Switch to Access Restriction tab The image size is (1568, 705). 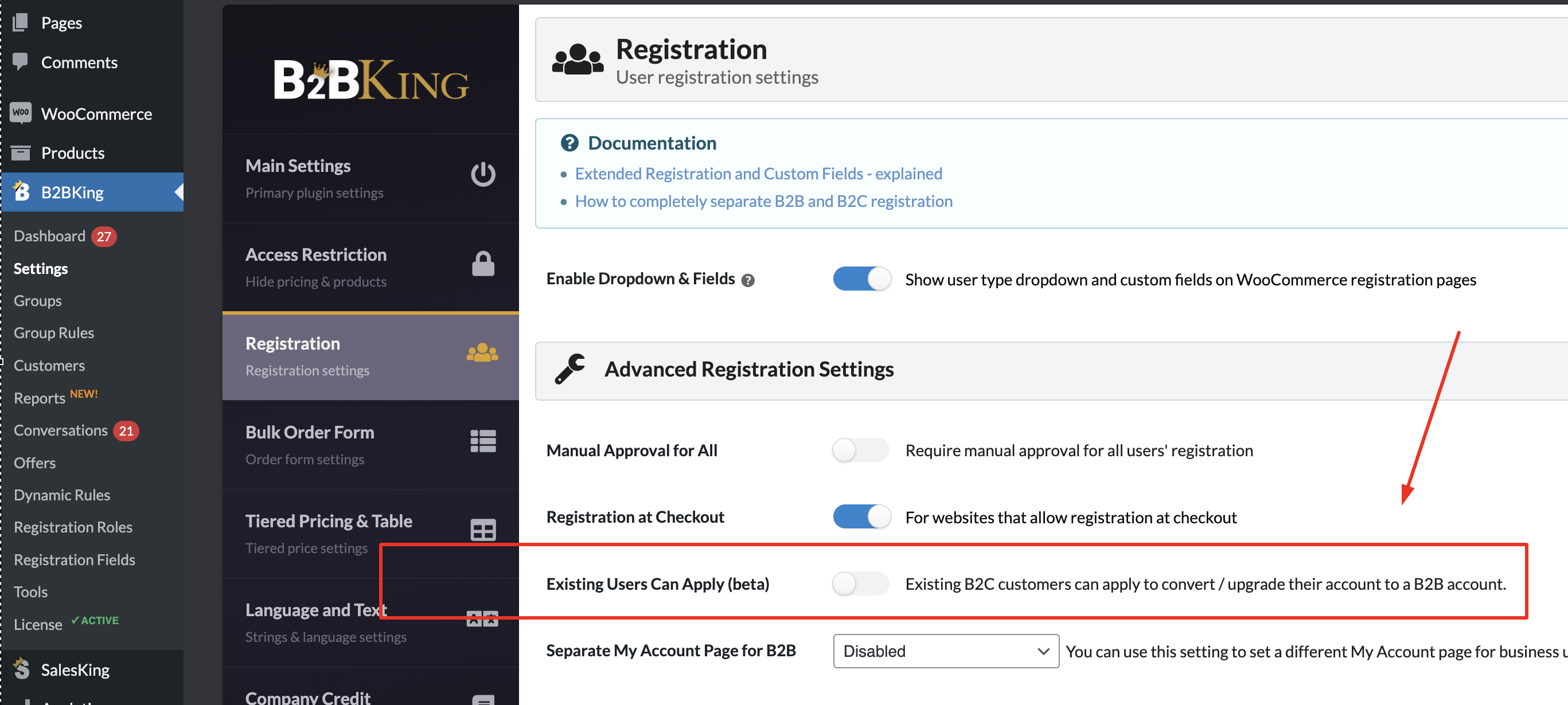tap(370, 267)
